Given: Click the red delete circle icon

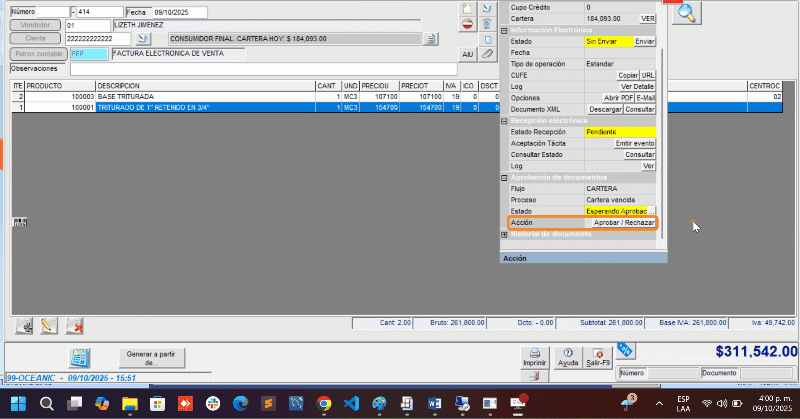Looking at the screenshot, I should [467, 23].
